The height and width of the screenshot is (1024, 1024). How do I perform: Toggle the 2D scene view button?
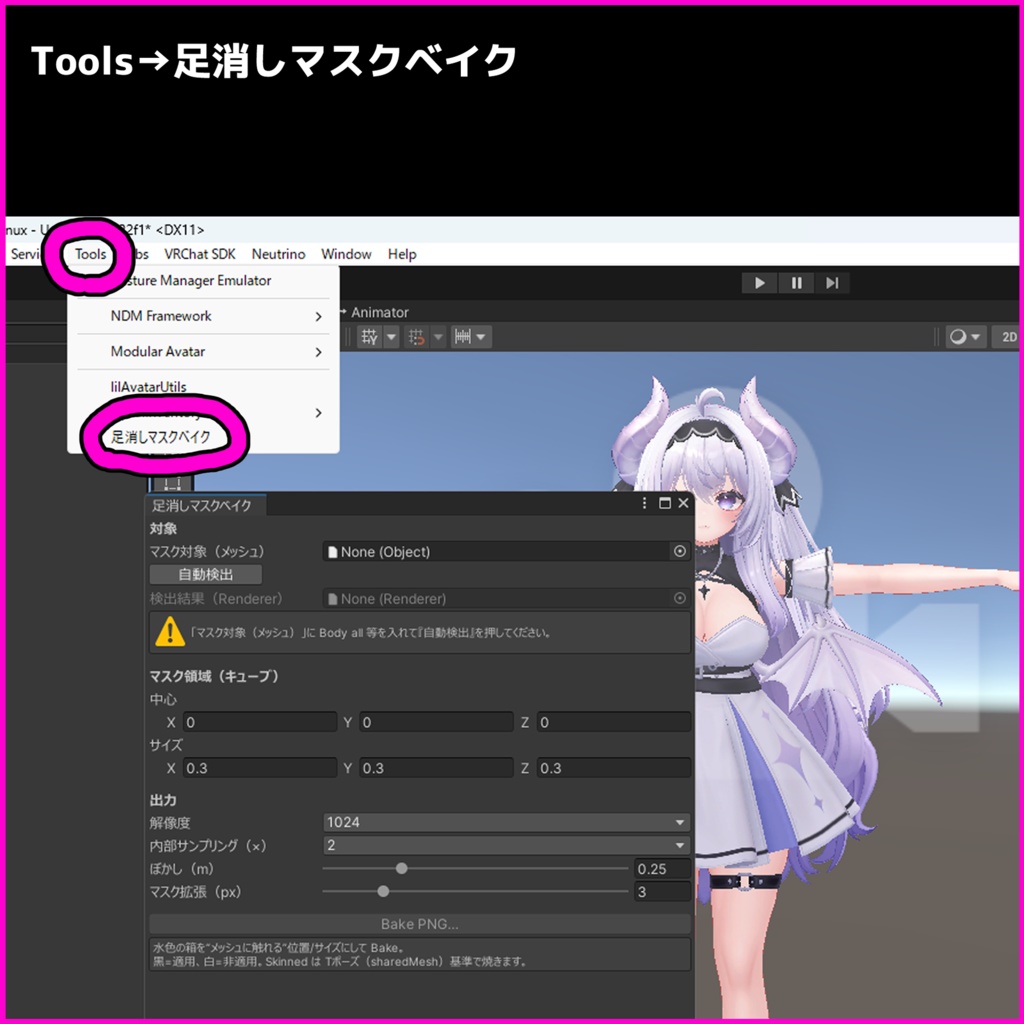(1008, 337)
